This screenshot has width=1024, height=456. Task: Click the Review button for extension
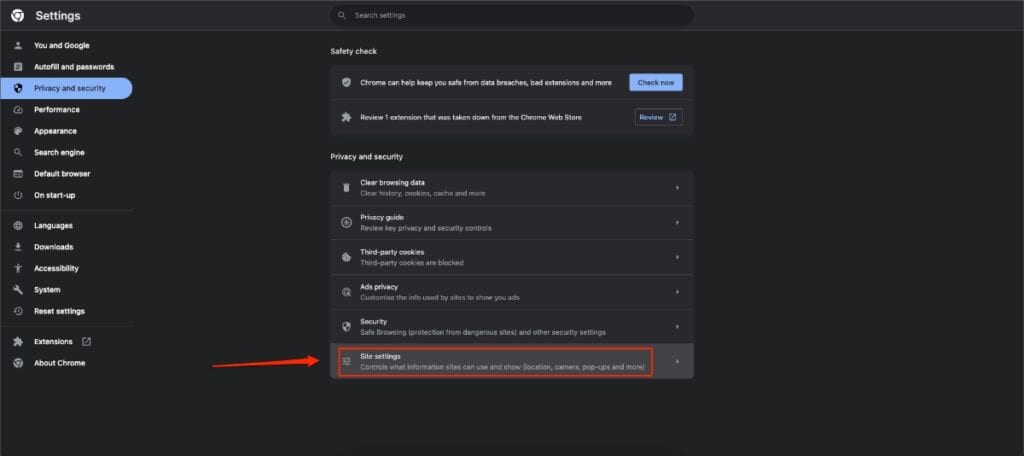coord(658,117)
